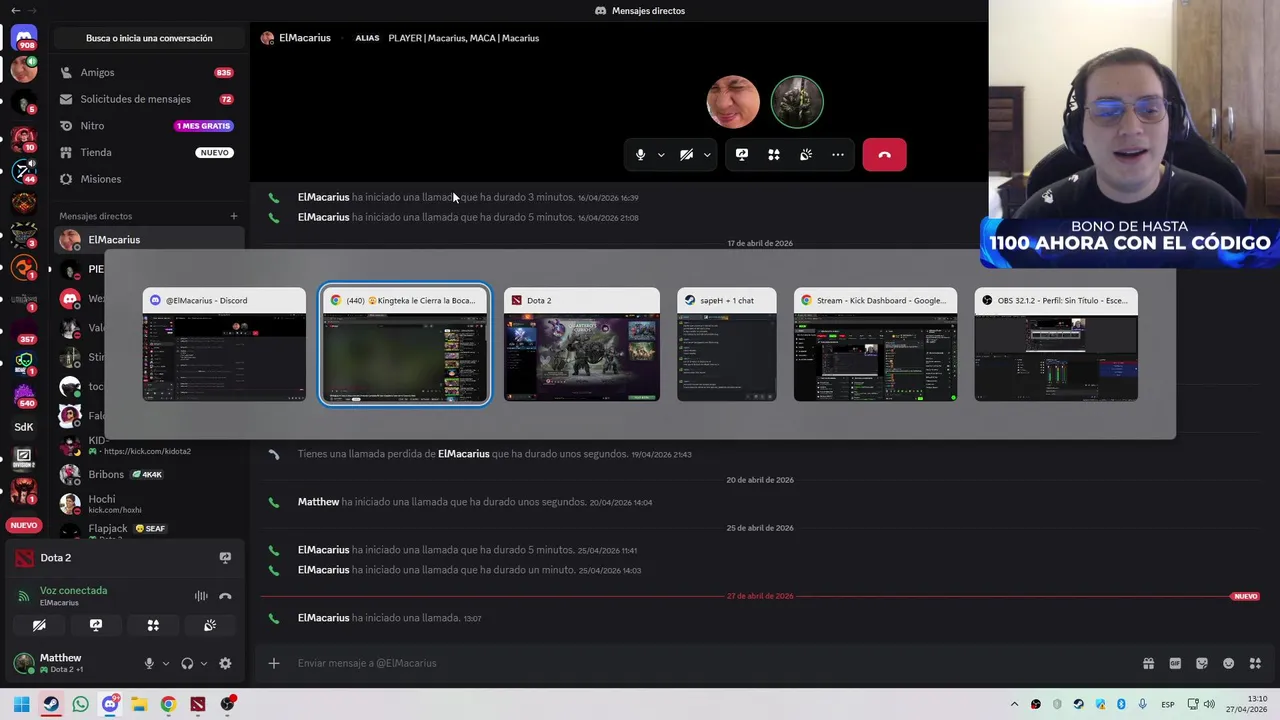Viewport: 1280px width, 720px height.
Task: Open noise suppression icon next to Voz conectada
Action: 201,596
